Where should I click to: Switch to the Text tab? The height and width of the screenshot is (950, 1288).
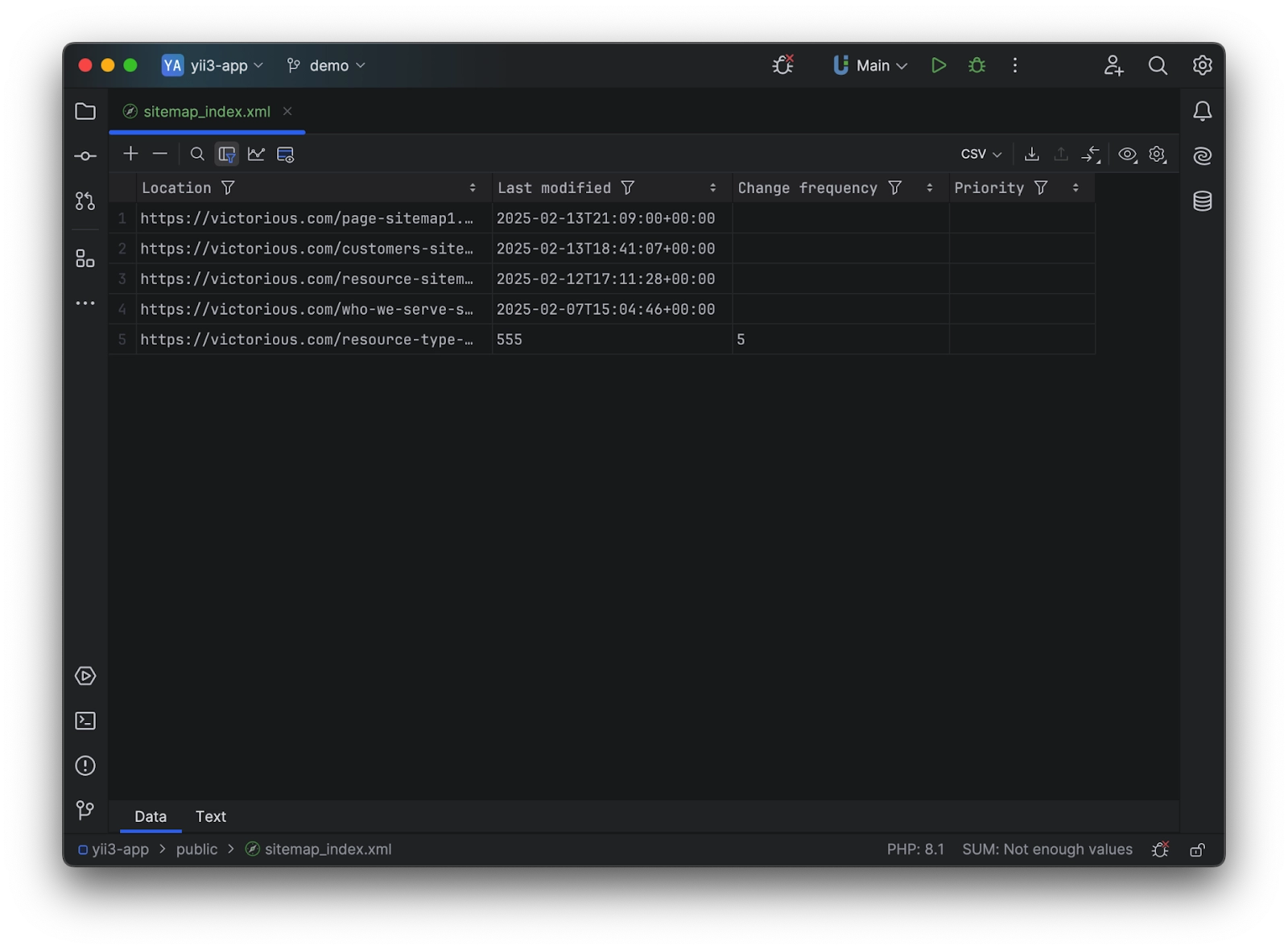point(211,816)
